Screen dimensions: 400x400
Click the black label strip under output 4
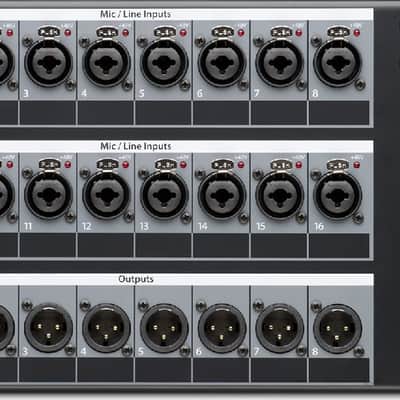tap(106, 370)
